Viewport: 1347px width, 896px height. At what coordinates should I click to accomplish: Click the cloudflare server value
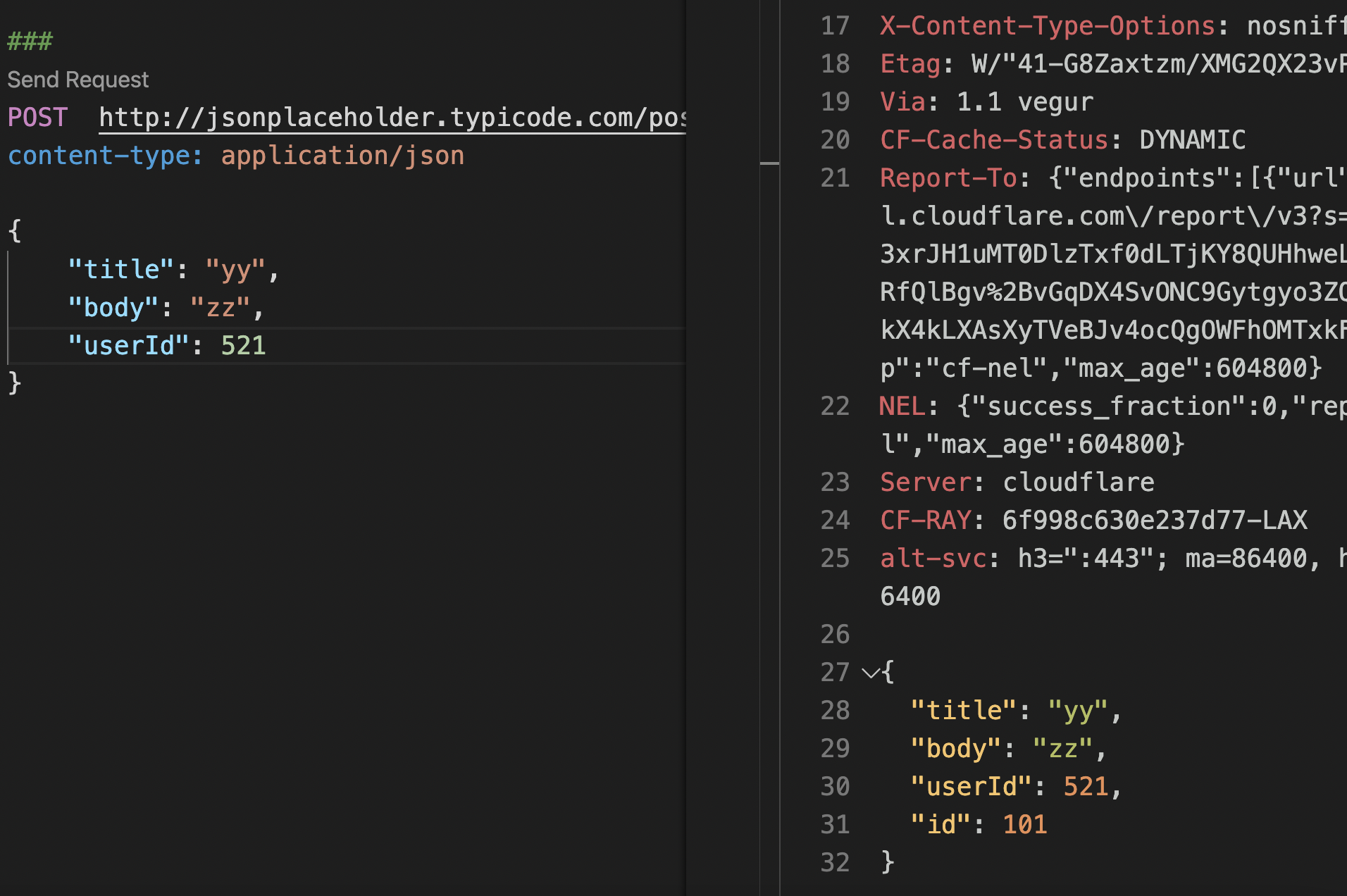tap(1079, 483)
